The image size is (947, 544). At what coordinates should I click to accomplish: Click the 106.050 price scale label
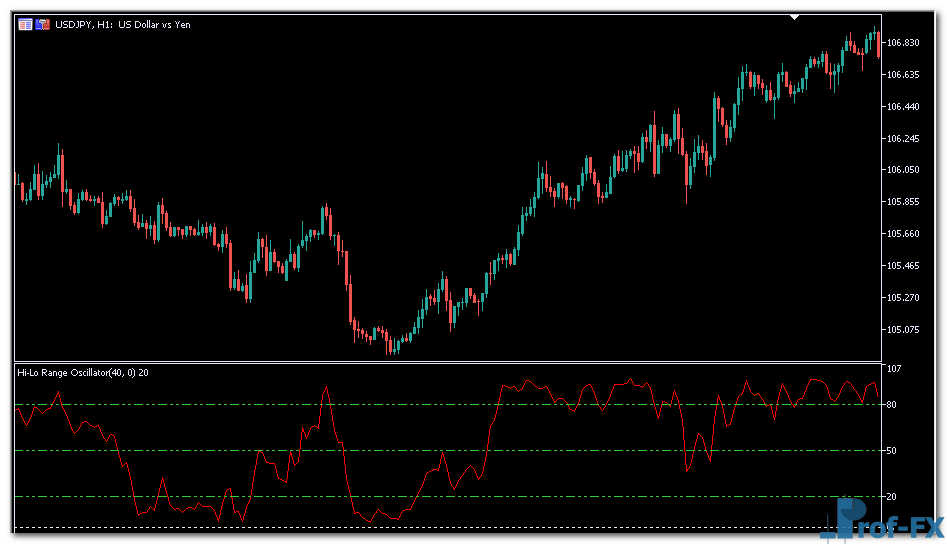903,170
